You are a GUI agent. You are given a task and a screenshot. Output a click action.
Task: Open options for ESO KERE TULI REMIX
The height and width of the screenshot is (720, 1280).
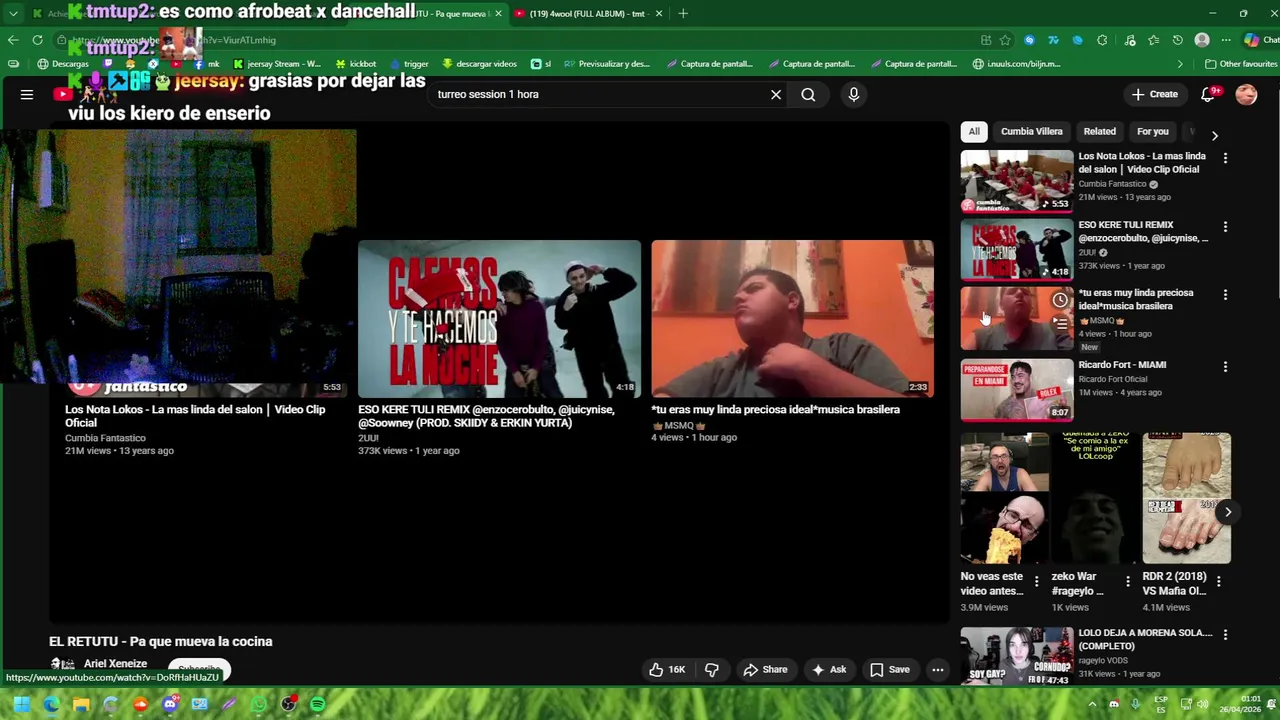click(x=1225, y=227)
